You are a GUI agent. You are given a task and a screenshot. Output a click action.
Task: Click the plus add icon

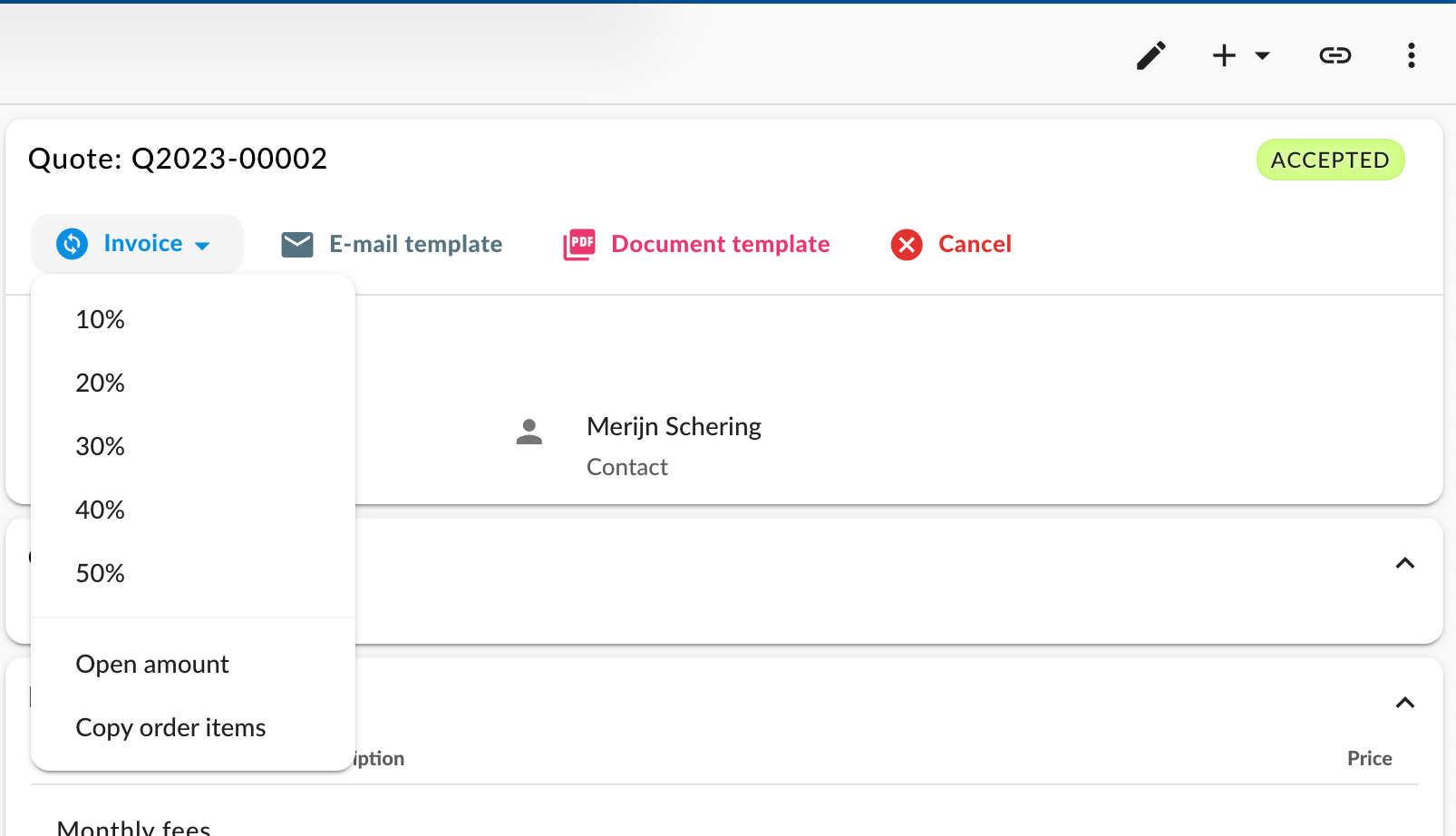click(x=1224, y=55)
